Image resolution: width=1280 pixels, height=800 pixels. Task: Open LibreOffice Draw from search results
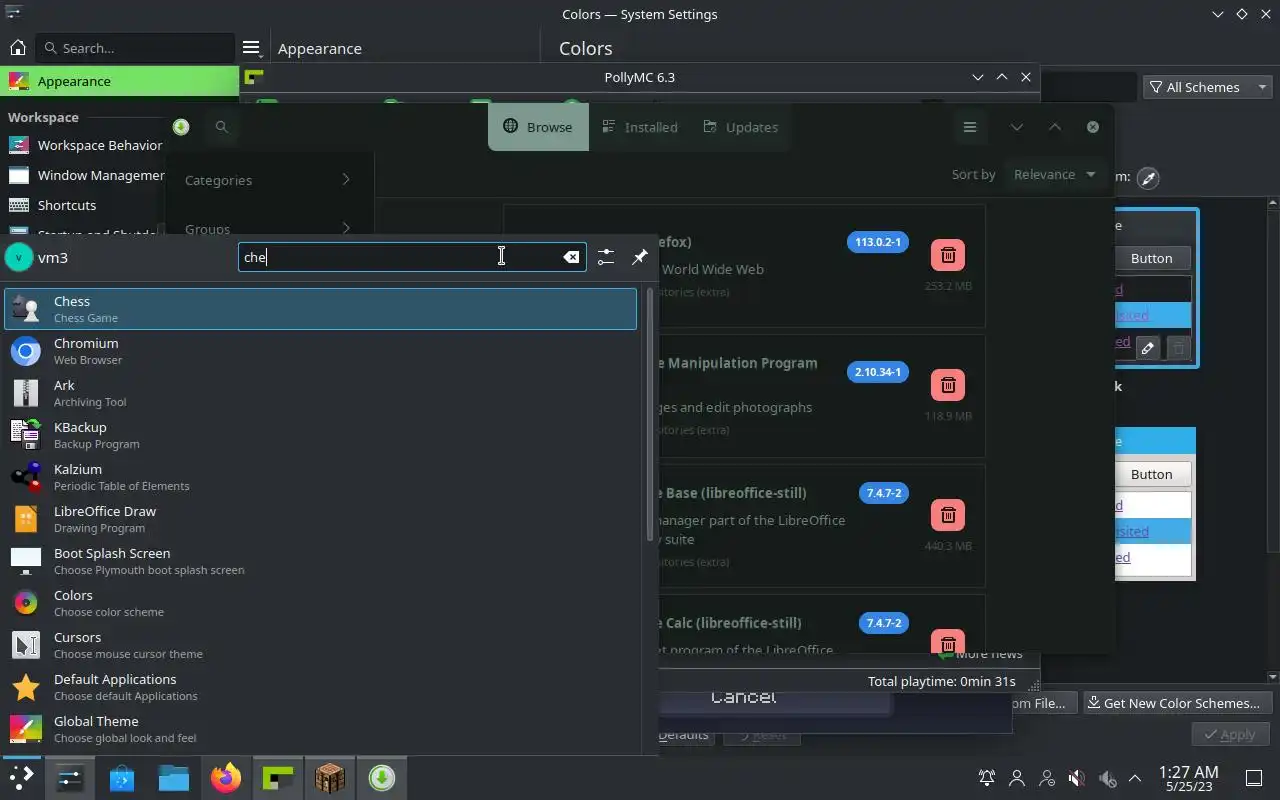(320, 519)
